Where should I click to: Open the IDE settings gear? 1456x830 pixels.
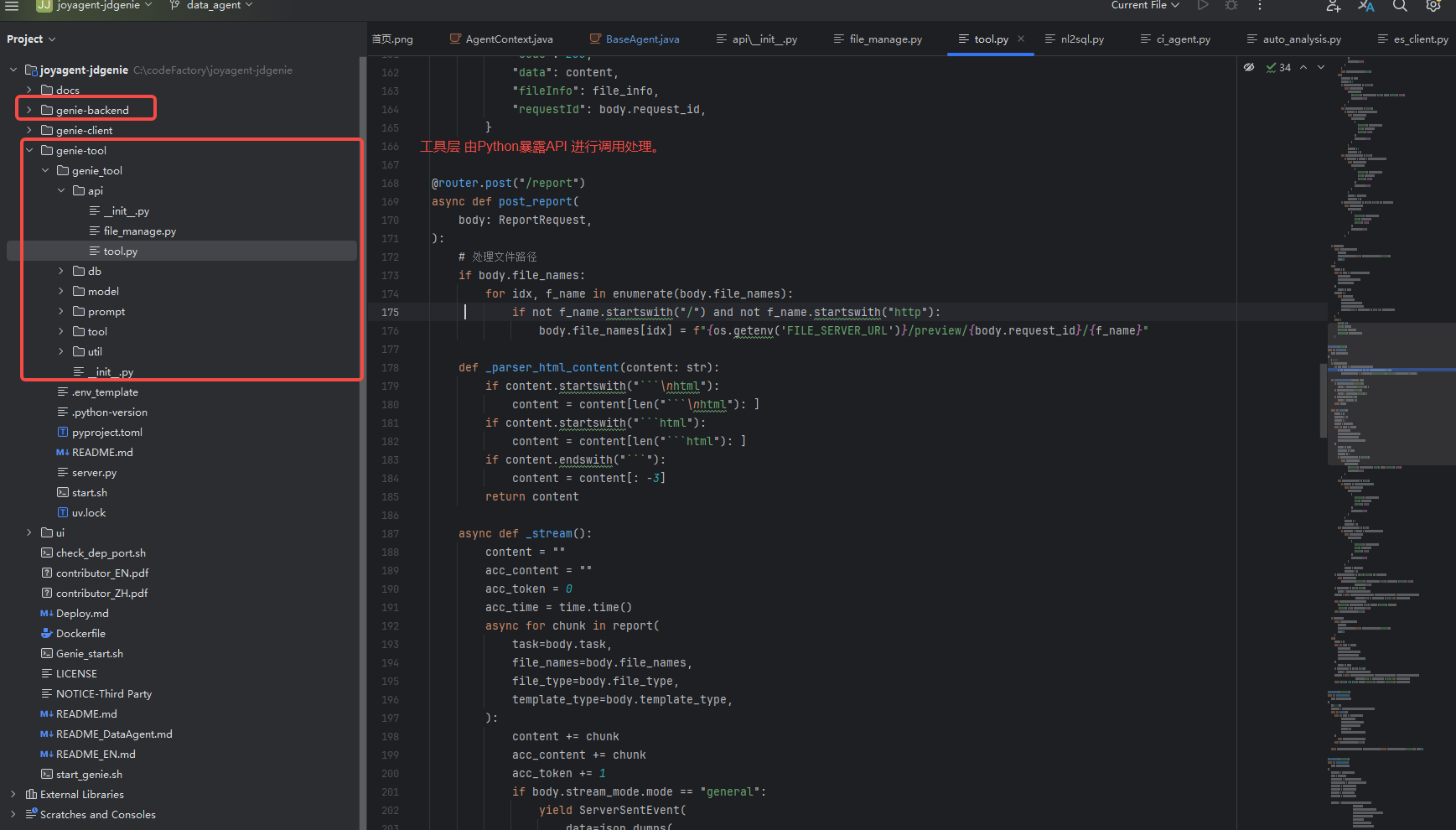pyautogui.click(x=1433, y=5)
